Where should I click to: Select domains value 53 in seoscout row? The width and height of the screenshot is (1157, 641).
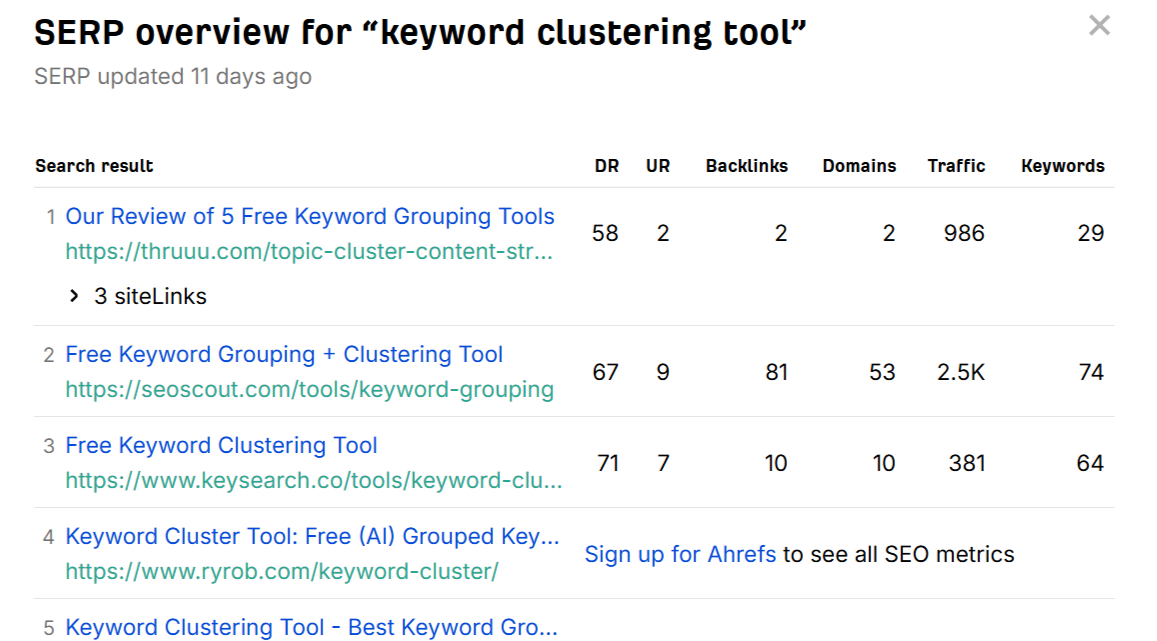click(882, 372)
